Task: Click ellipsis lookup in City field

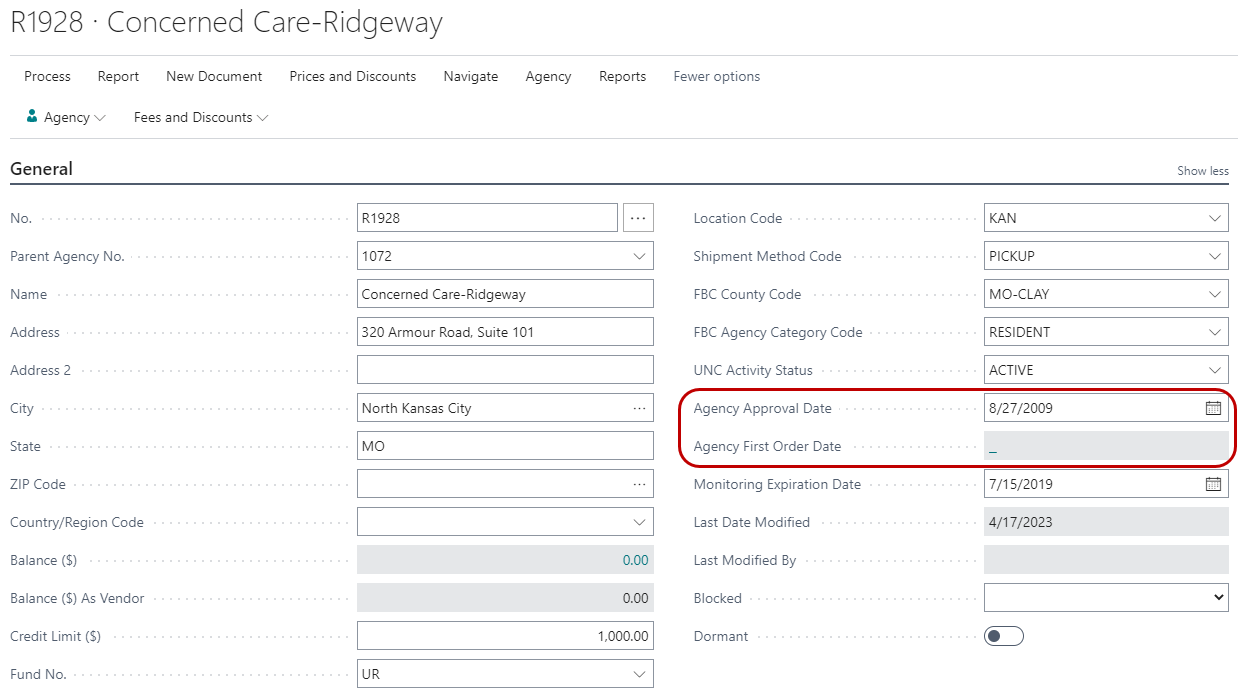Action: 639,408
